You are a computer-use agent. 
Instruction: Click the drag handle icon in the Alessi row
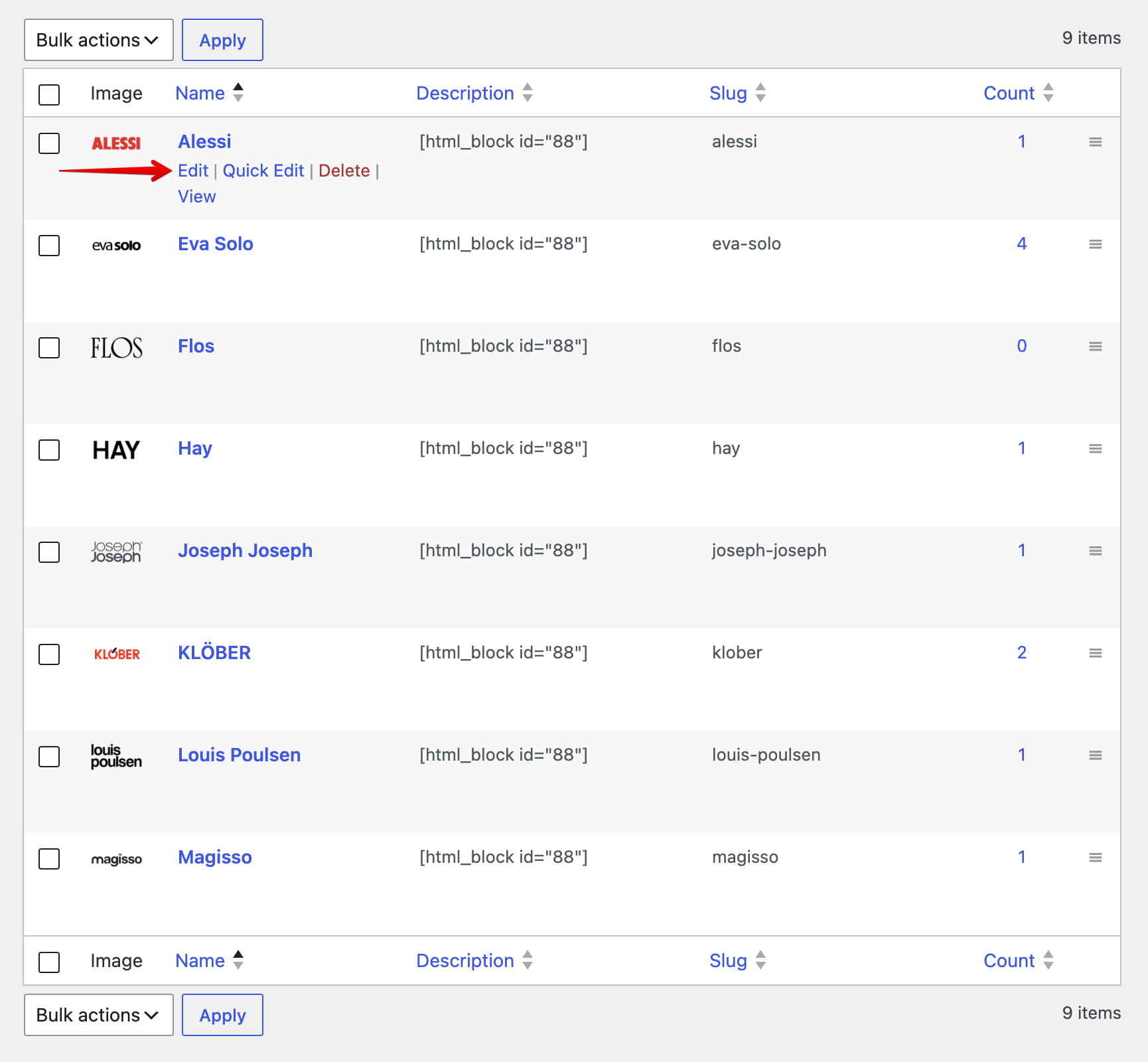point(1096,142)
